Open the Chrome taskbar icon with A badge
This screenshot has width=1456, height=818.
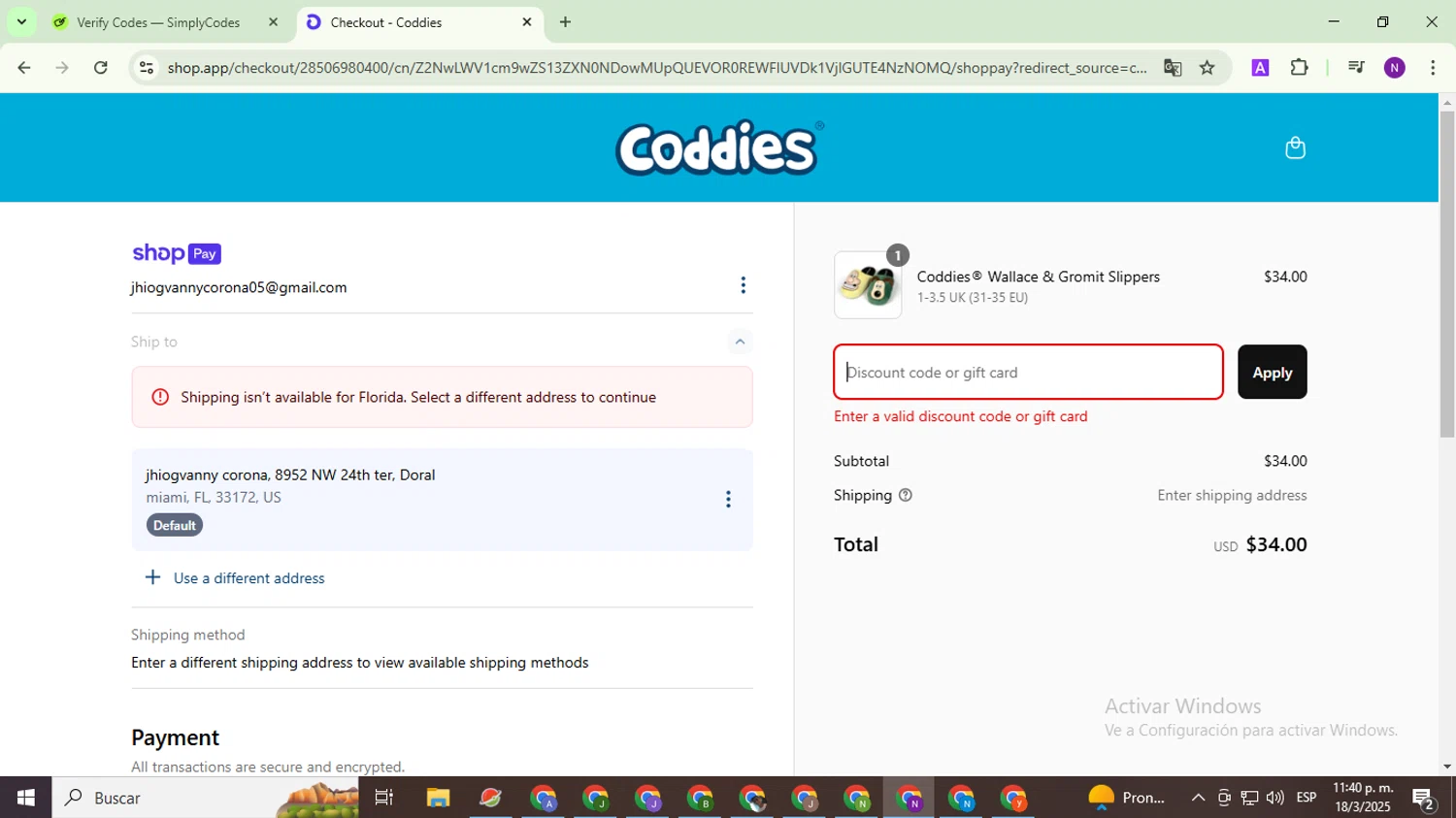pyautogui.click(x=544, y=798)
